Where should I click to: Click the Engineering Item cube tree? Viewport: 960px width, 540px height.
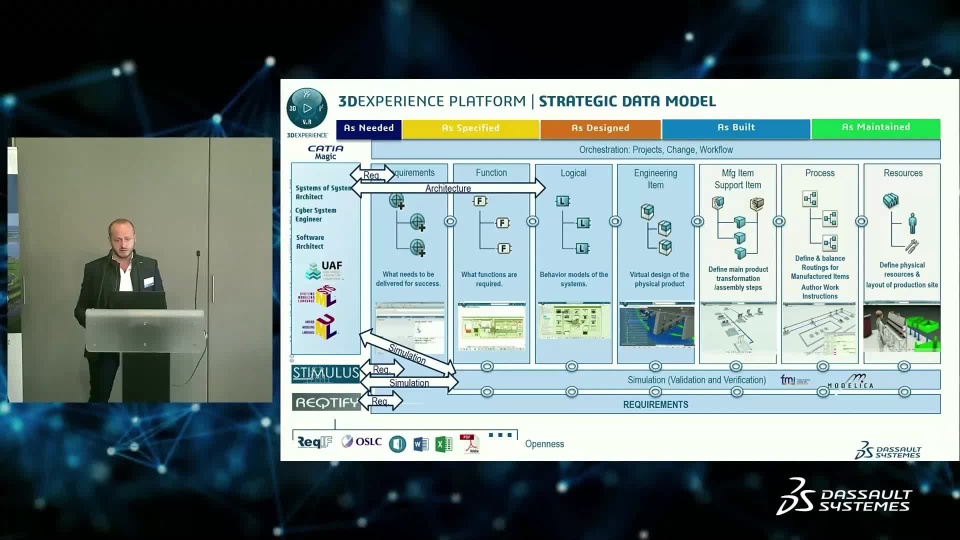[x=656, y=230]
